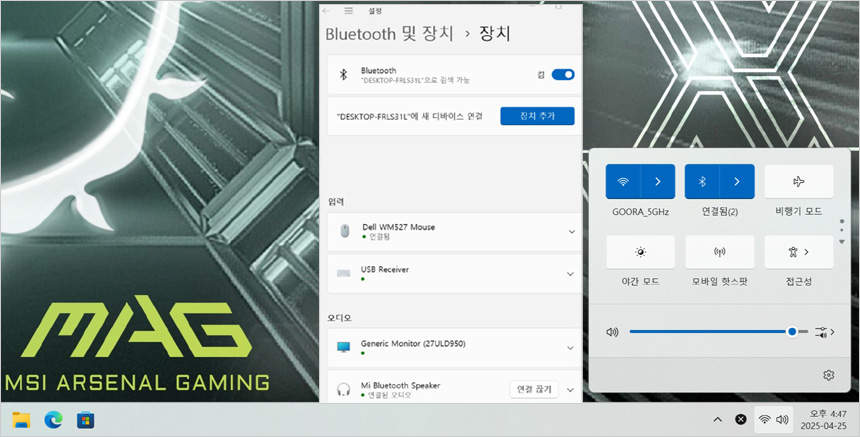Turn off the Bluetooth toggle switch
Screen dimensions: 860x437
click(563, 74)
